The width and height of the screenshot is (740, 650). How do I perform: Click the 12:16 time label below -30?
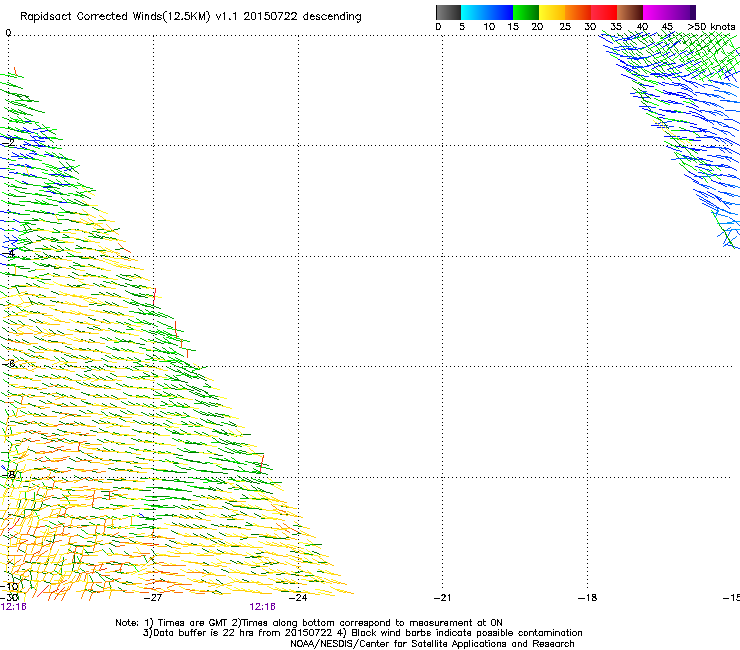14,607
